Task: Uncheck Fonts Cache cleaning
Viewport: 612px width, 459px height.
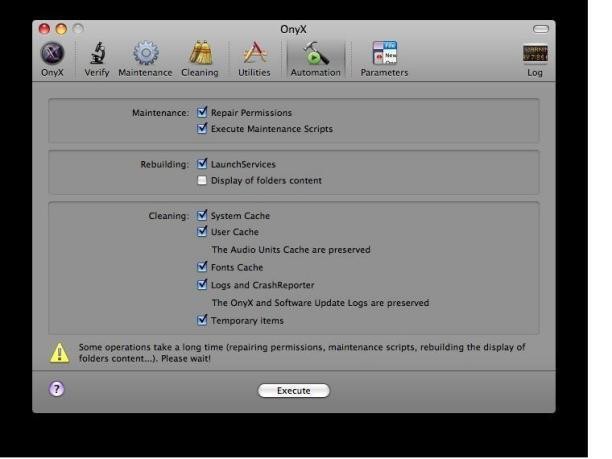Action: pos(202,267)
